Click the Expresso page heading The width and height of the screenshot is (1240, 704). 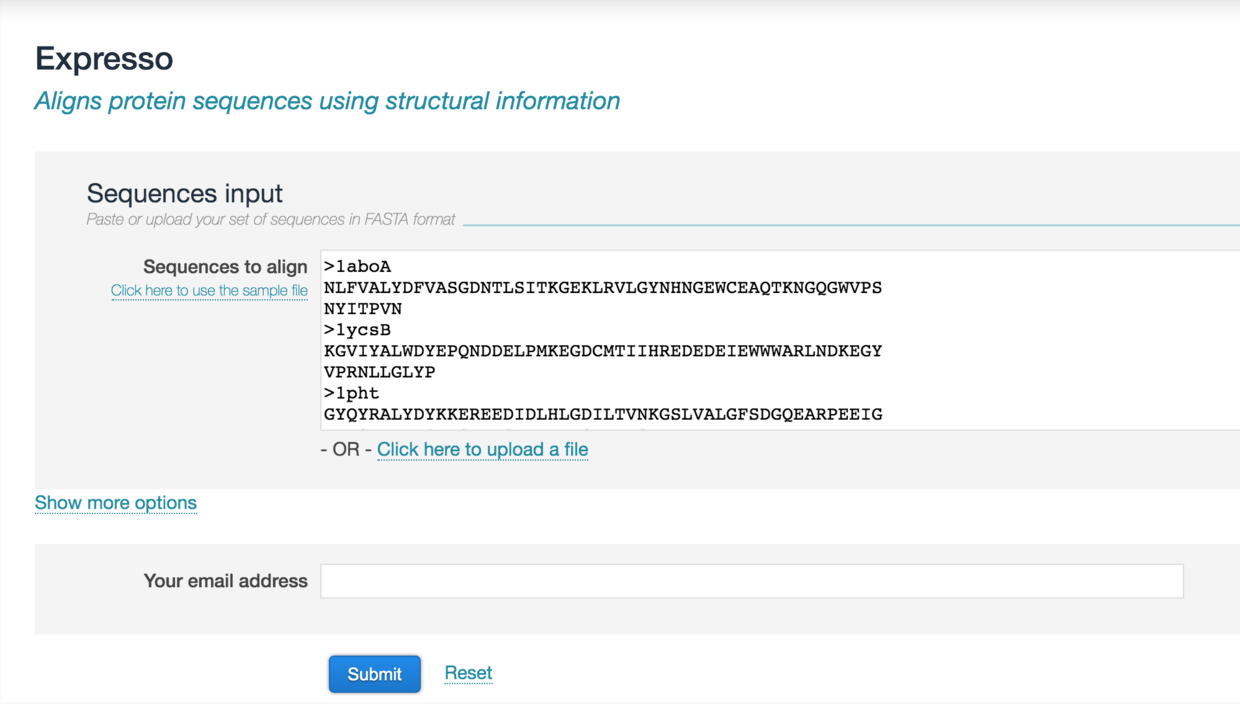click(104, 59)
